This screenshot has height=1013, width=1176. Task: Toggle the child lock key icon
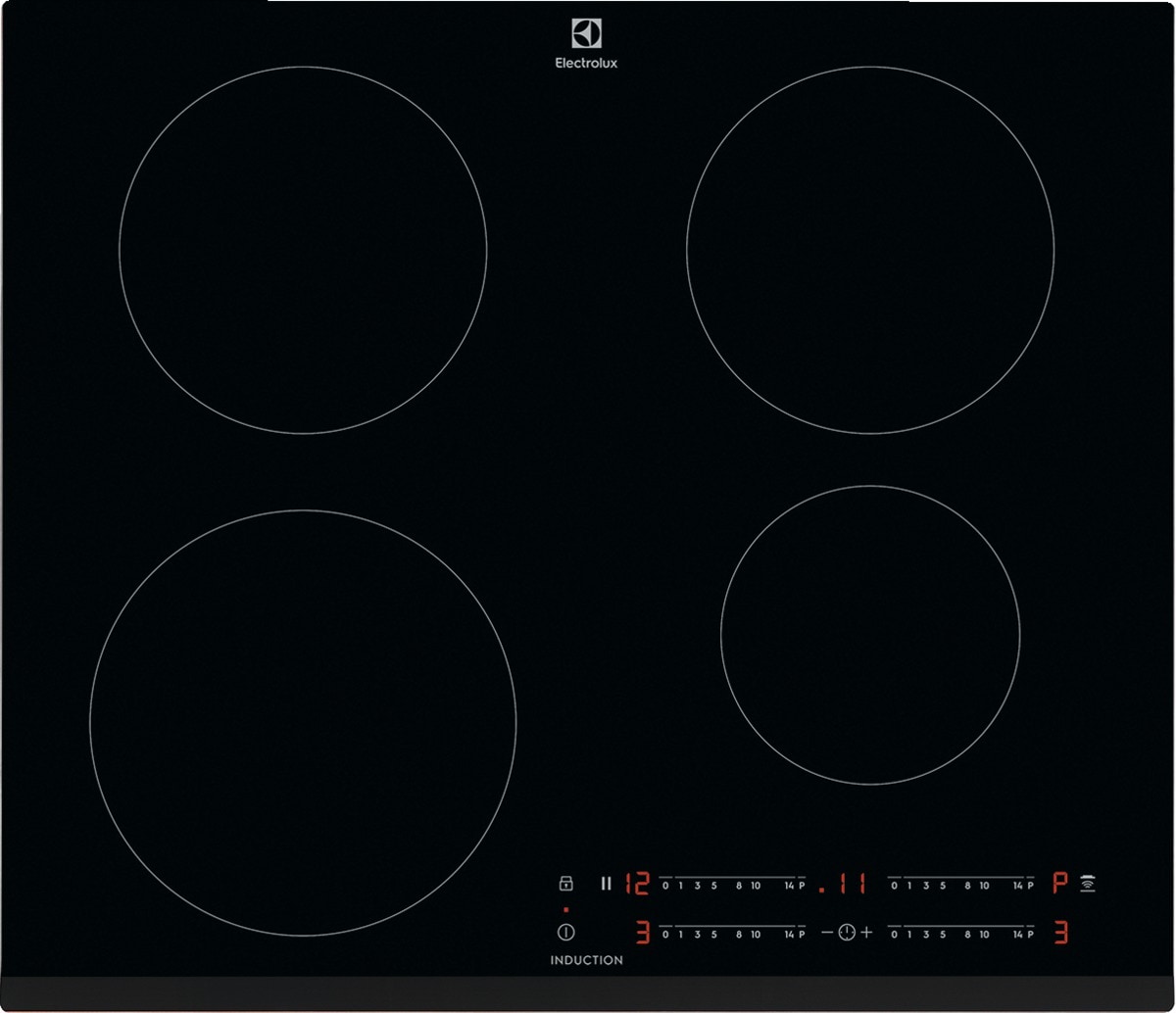point(565,884)
